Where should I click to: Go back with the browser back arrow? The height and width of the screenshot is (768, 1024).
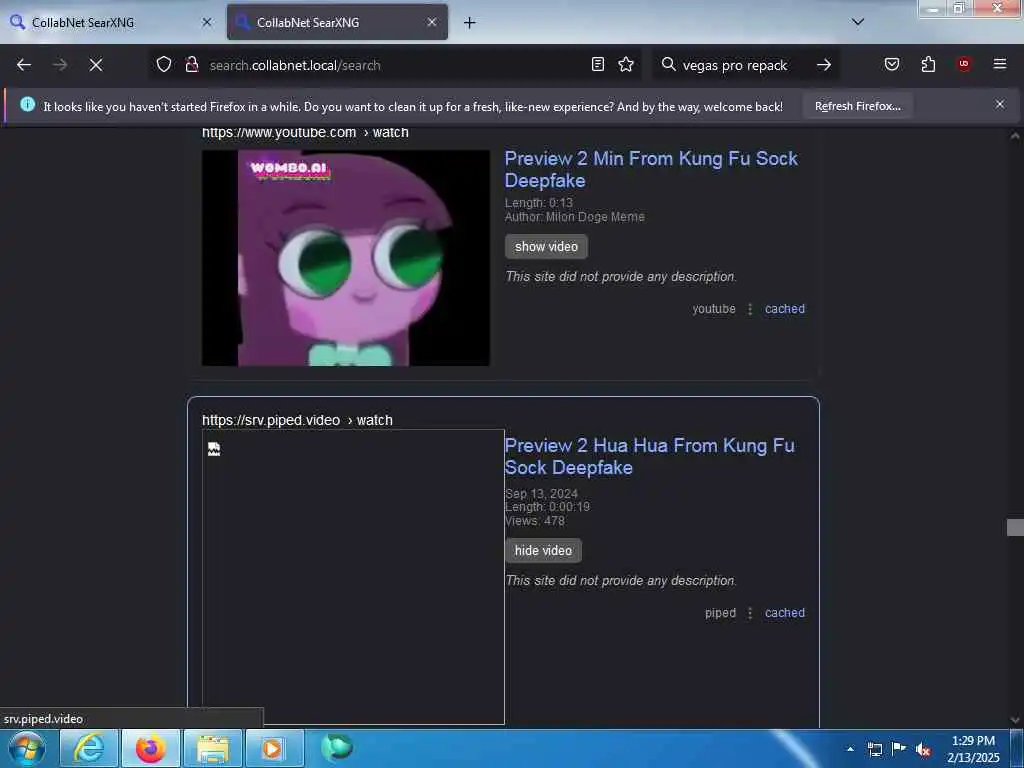24,65
